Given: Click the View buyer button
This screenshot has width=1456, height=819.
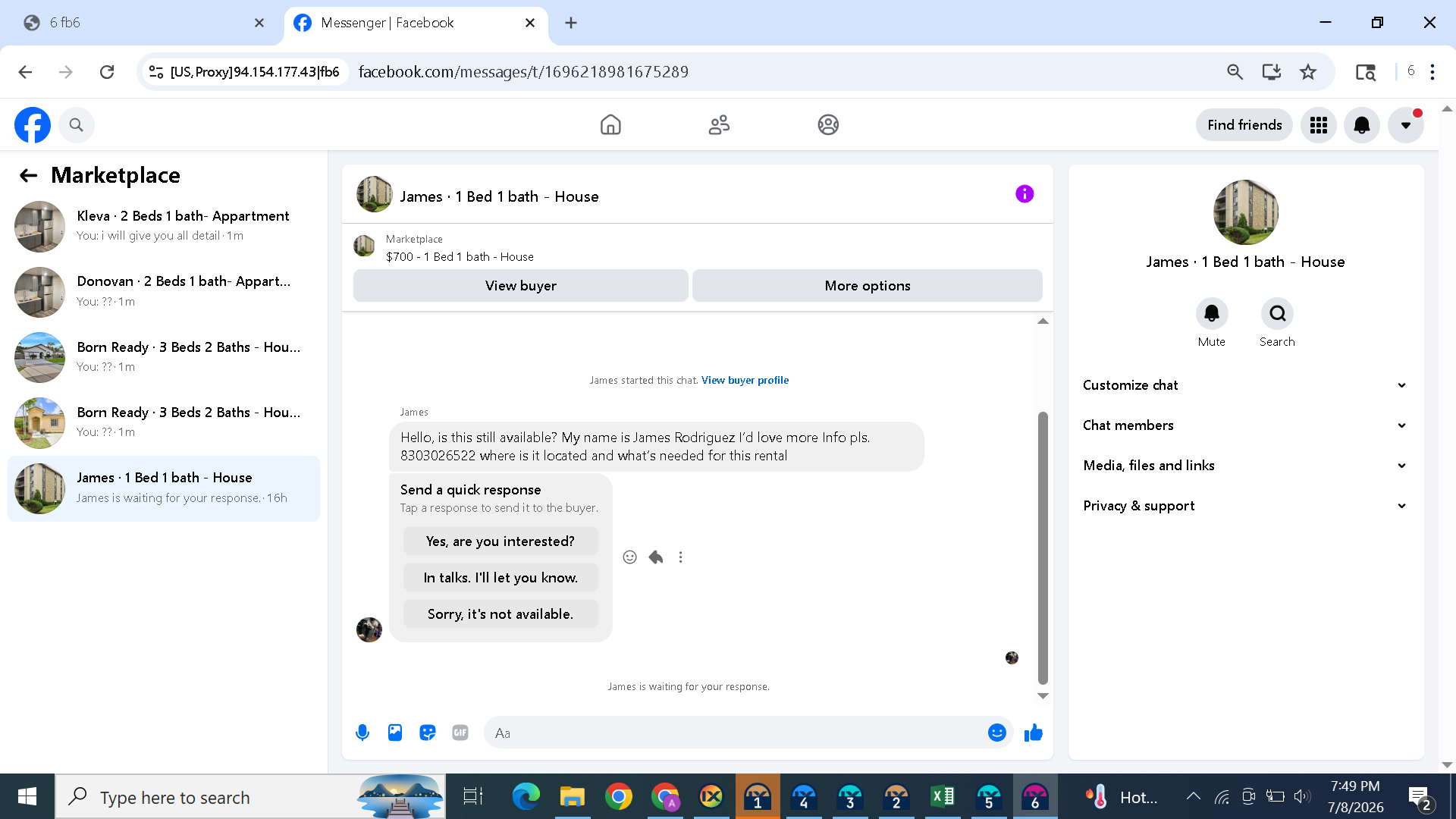Looking at the screenshot, I should point(521,286).
